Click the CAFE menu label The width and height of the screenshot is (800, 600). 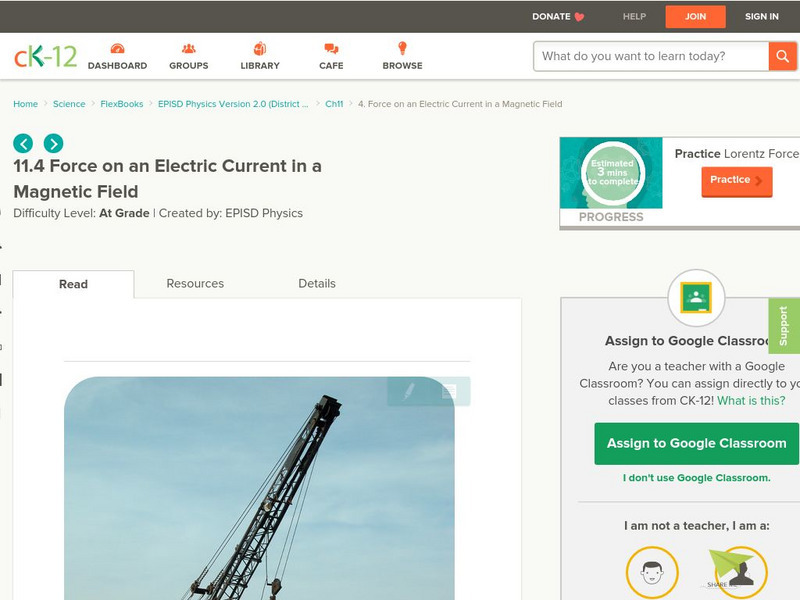click(331, 66)
